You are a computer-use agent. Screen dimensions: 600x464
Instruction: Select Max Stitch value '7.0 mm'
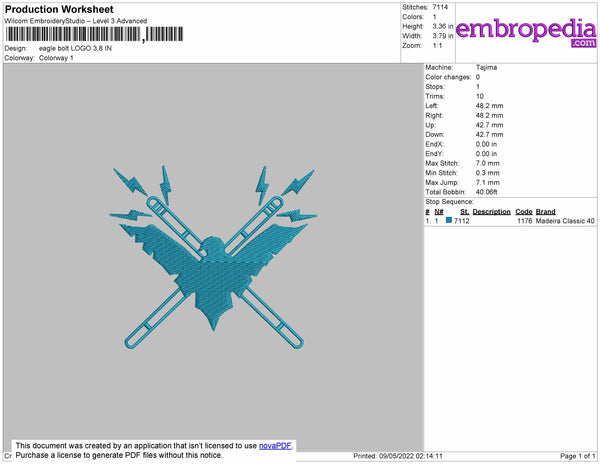pyautogui.click(x=488, y=163)
